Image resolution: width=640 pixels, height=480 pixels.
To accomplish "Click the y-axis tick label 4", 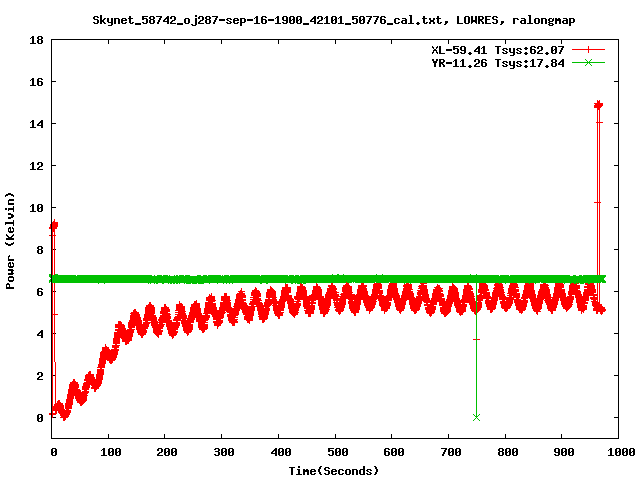I will click(x=40, y=334).
